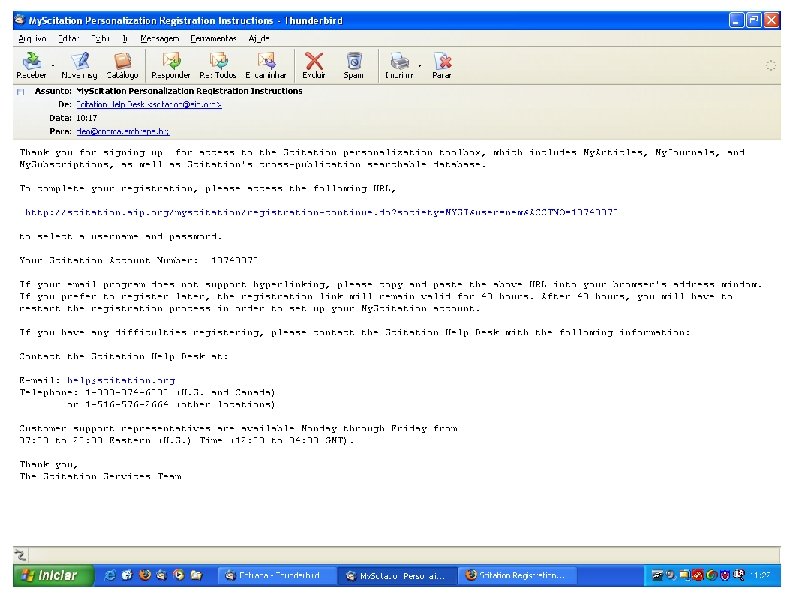The image size is (794, 595).
Task: Print the message with Imprimir
Action: pyautogui.click(x=399, y=66)
